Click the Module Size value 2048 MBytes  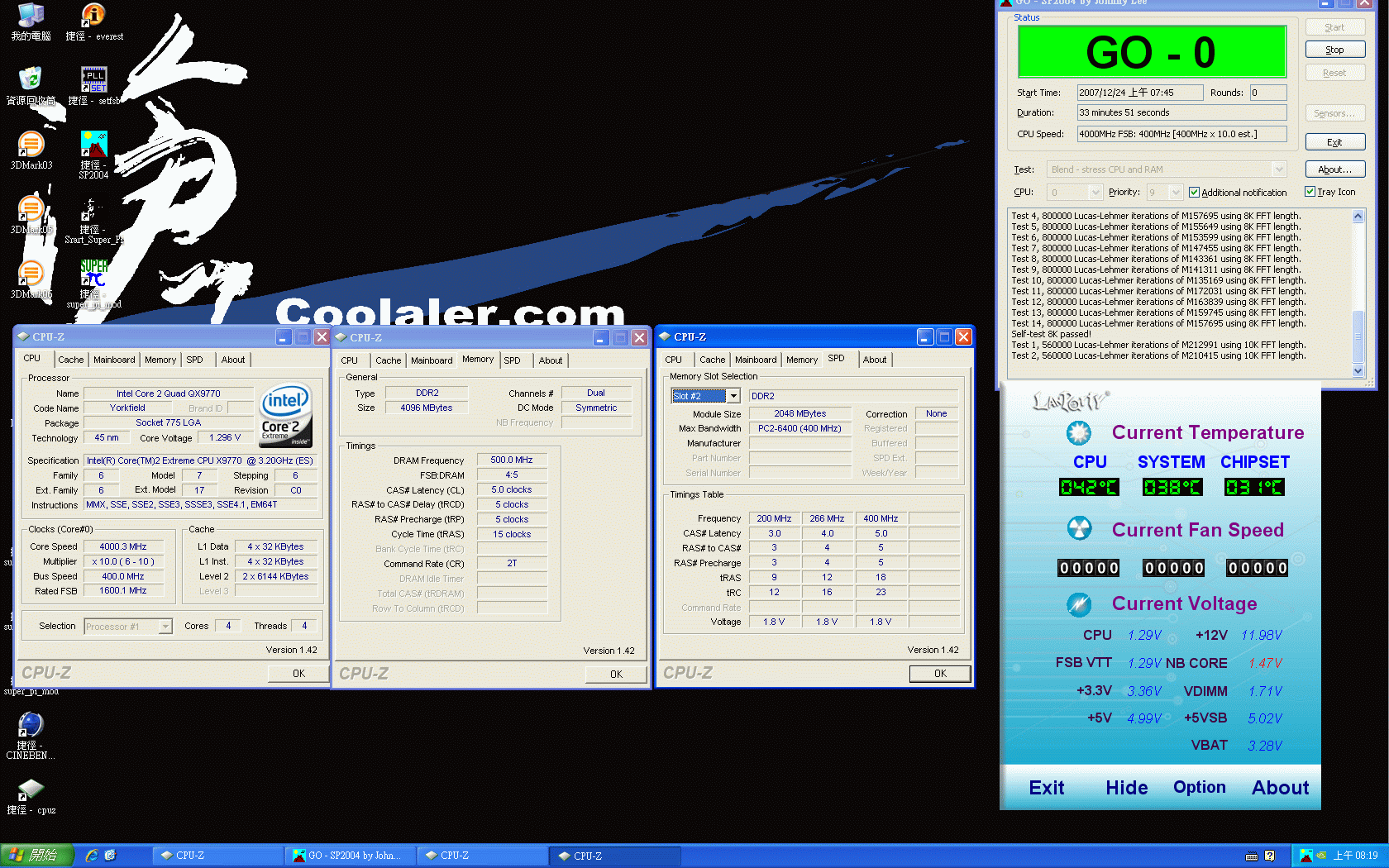coord(800,413)
